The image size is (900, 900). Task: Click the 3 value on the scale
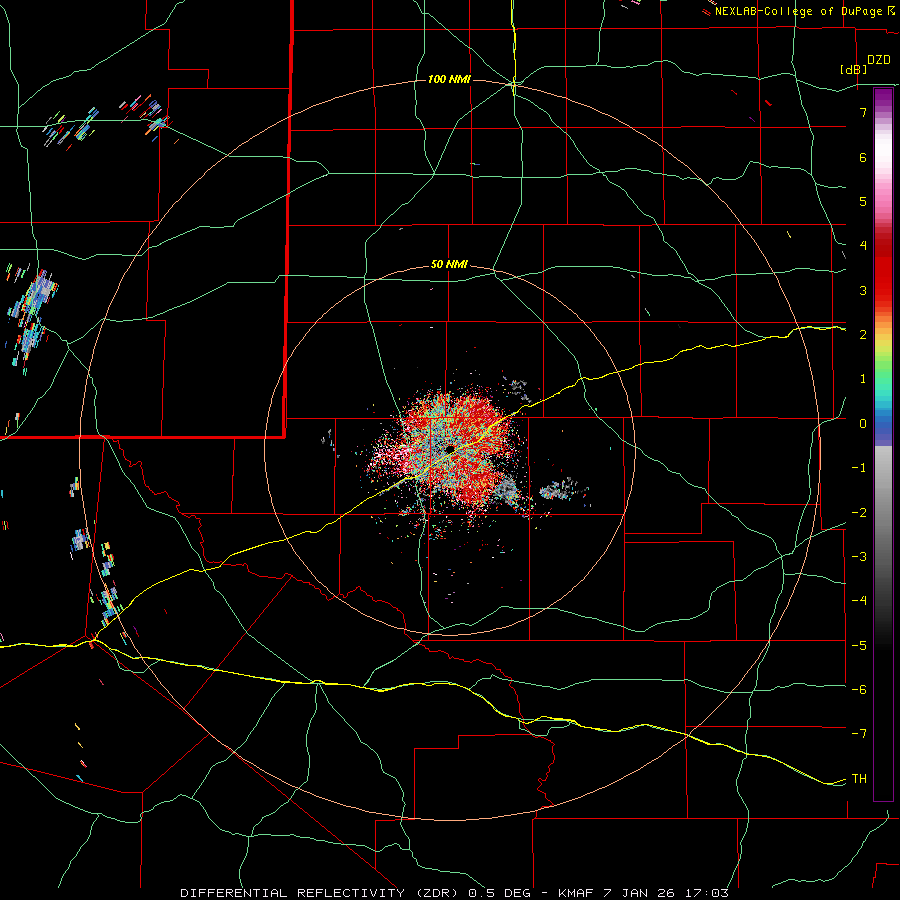tap(863, 290)
